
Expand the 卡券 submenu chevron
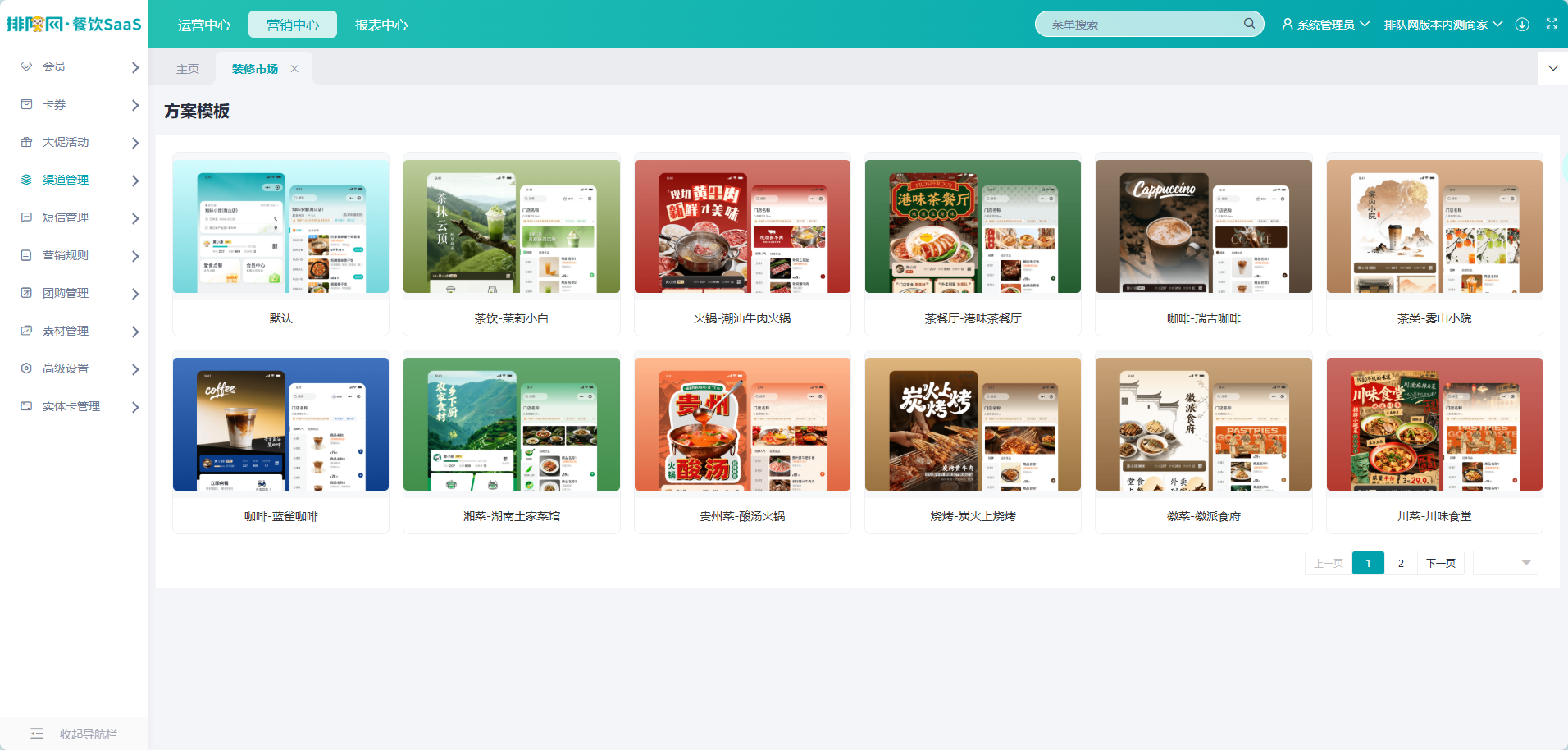135,105
